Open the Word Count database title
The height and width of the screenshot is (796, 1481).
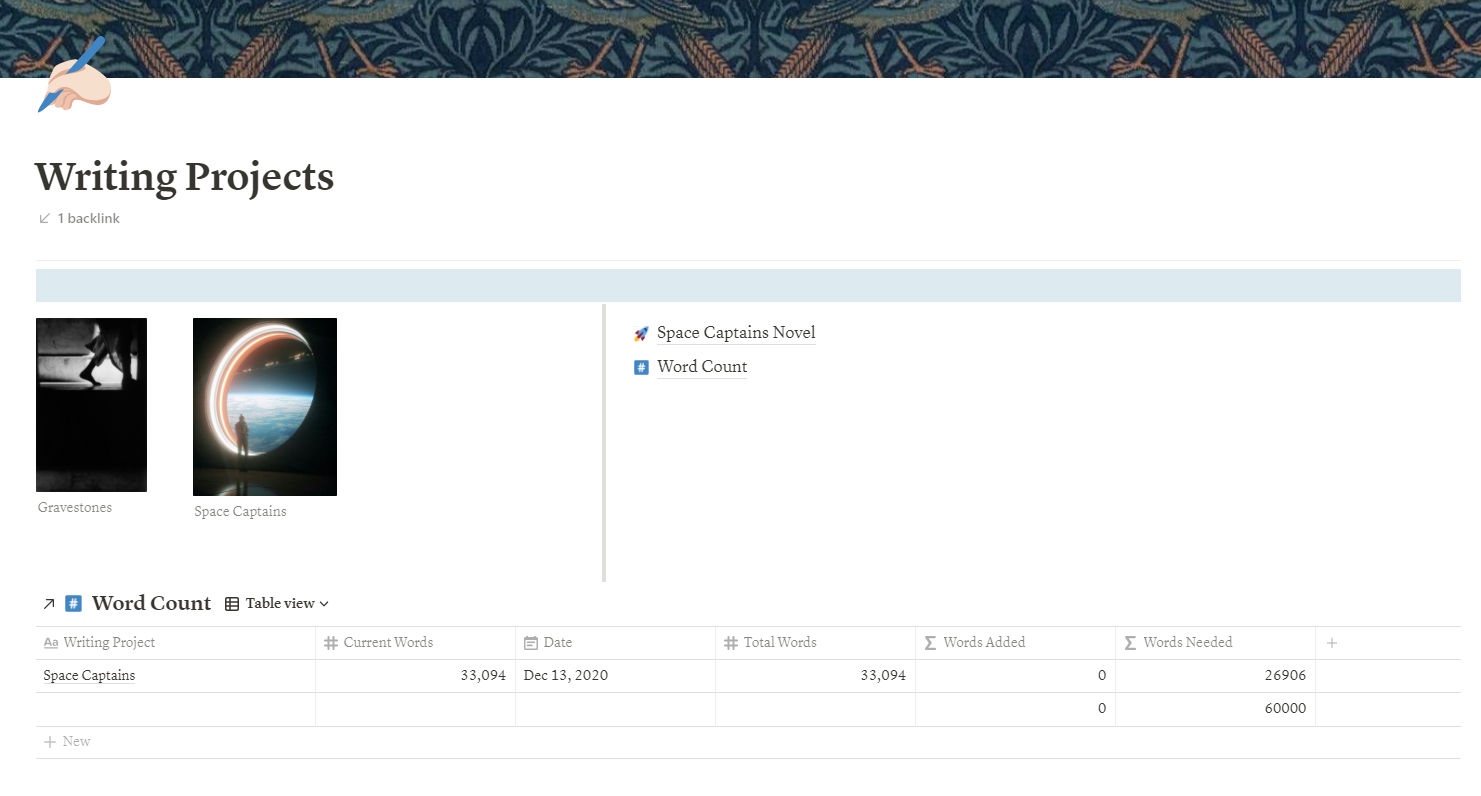point(151,603)
